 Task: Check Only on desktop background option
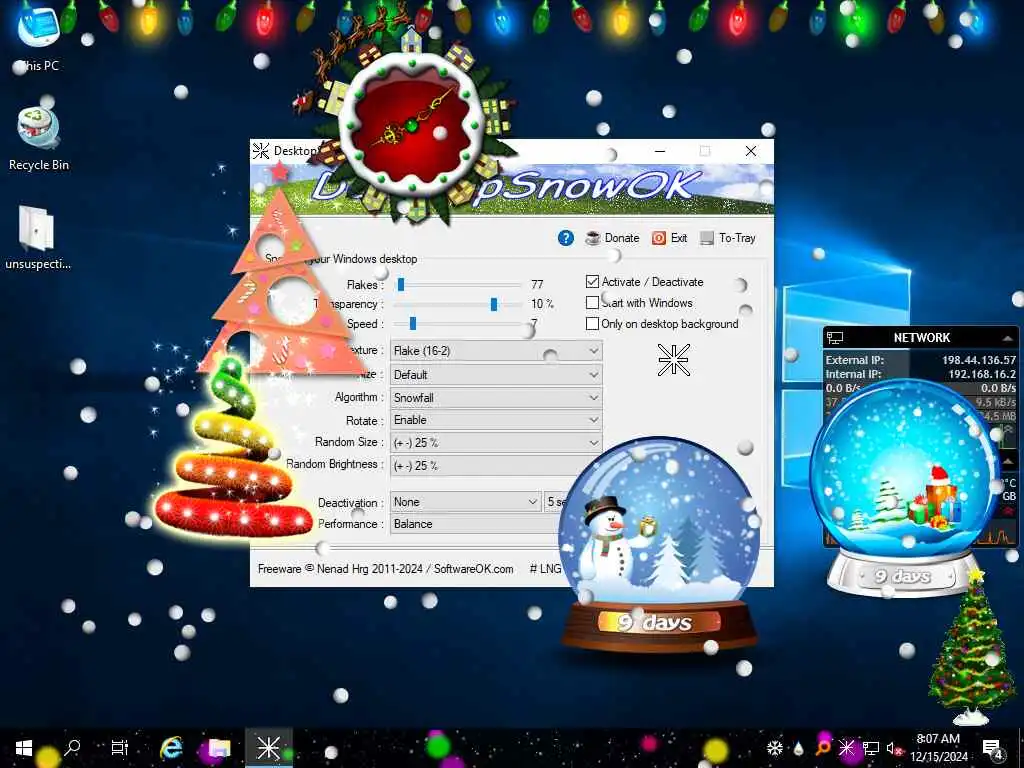[x=592, y=323]
